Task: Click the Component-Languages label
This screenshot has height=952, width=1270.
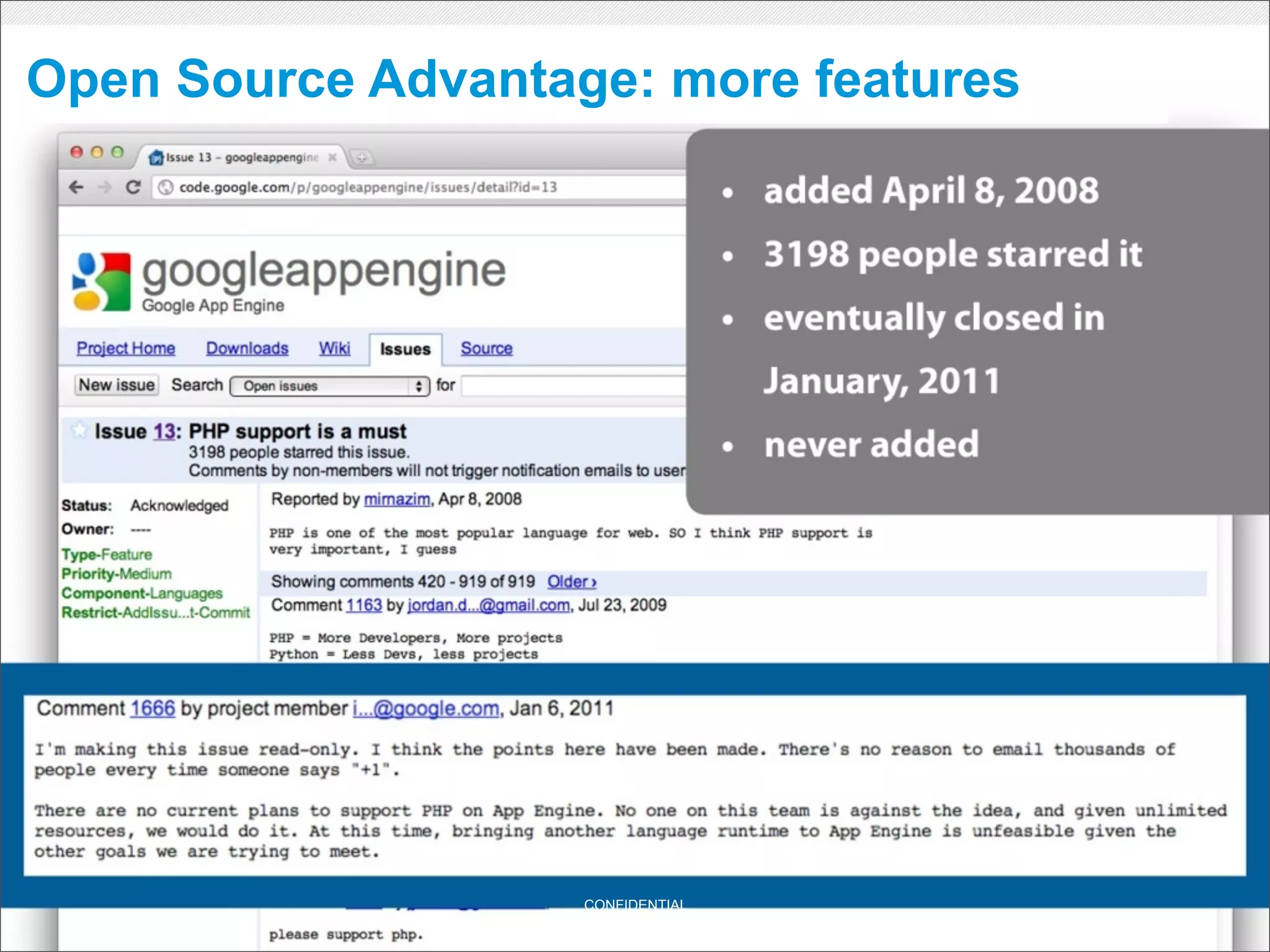Action: click(142, 593)
